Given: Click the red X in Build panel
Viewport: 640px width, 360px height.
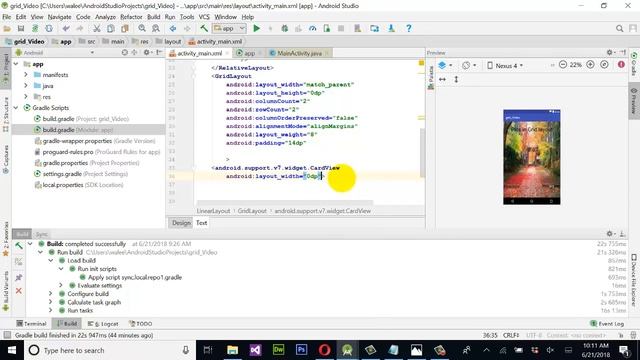Looking at the screenshot, I should pos(18,291).
